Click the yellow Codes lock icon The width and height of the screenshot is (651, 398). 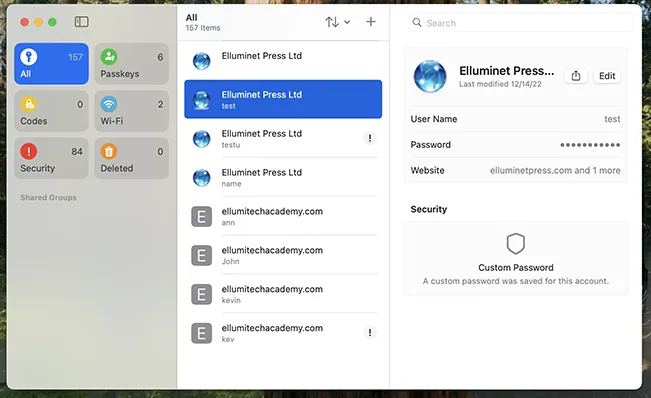coord(29,104)
